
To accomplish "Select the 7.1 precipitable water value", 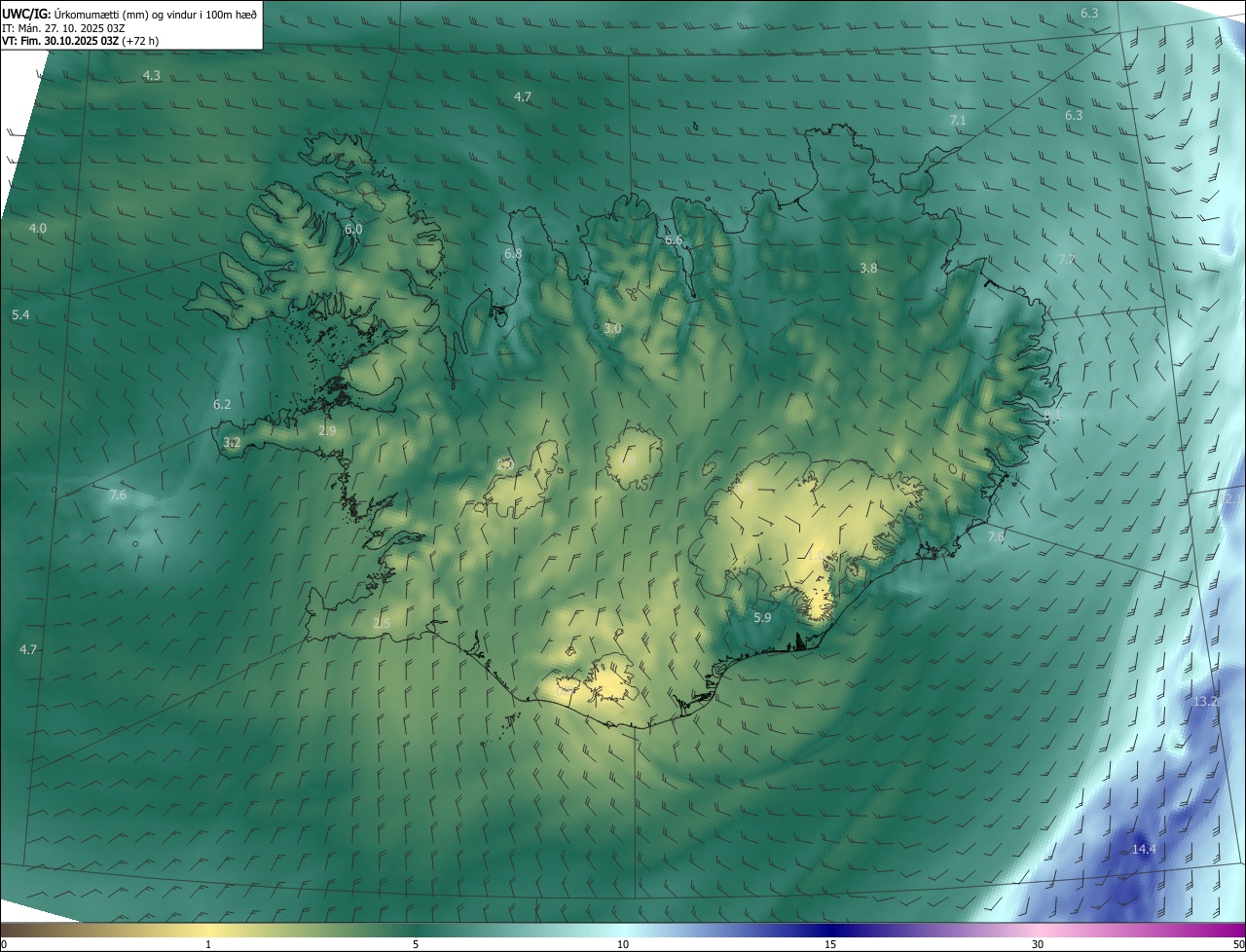I will (958, 120).
